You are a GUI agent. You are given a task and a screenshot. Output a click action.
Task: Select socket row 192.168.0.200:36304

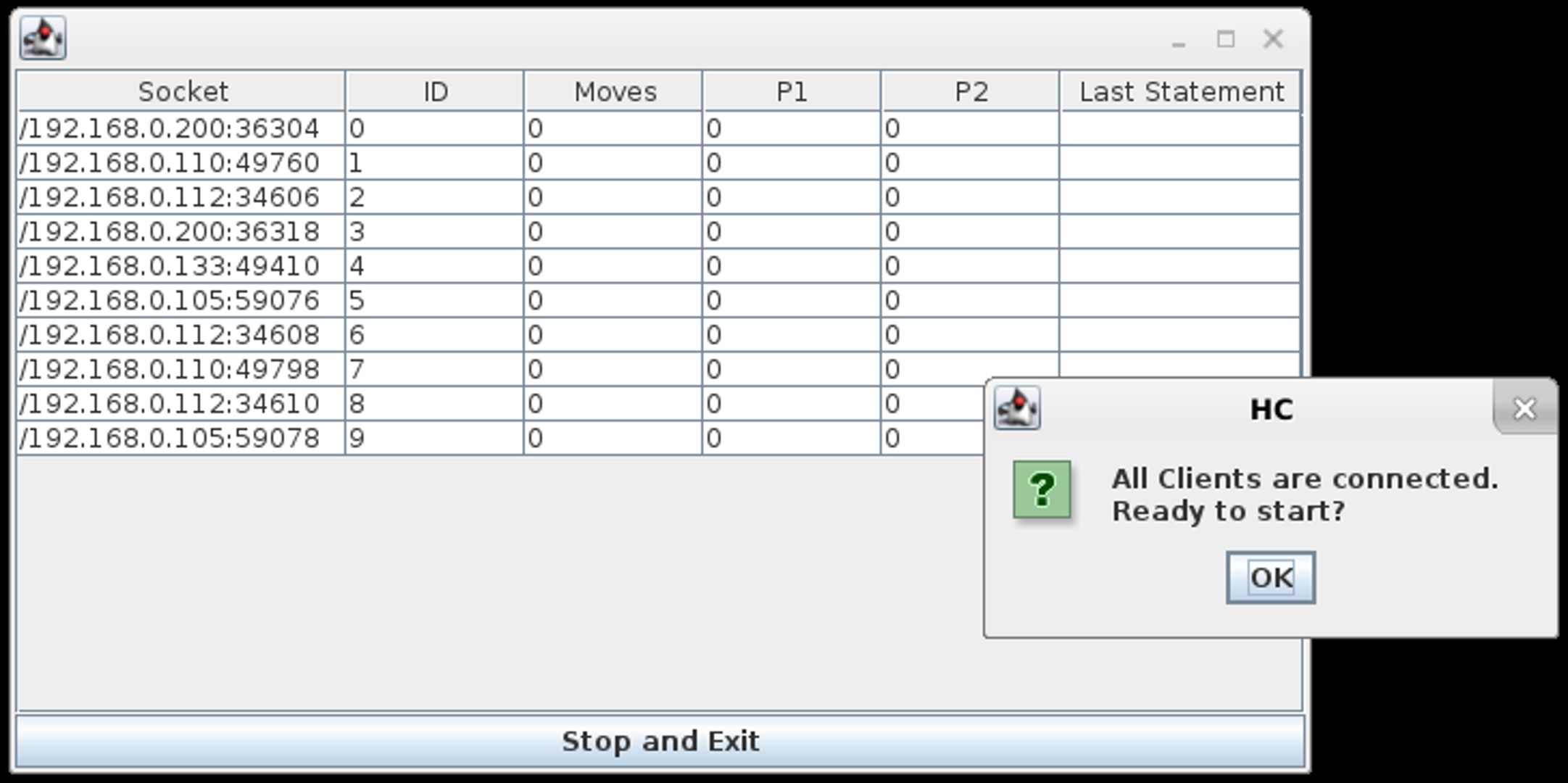click(x=170, y=129)
